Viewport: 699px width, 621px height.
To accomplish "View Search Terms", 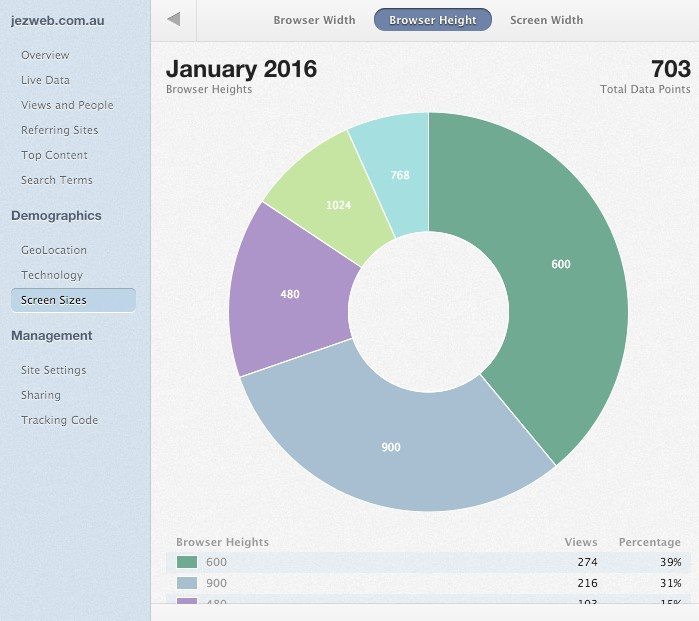I will pos(57,180).
